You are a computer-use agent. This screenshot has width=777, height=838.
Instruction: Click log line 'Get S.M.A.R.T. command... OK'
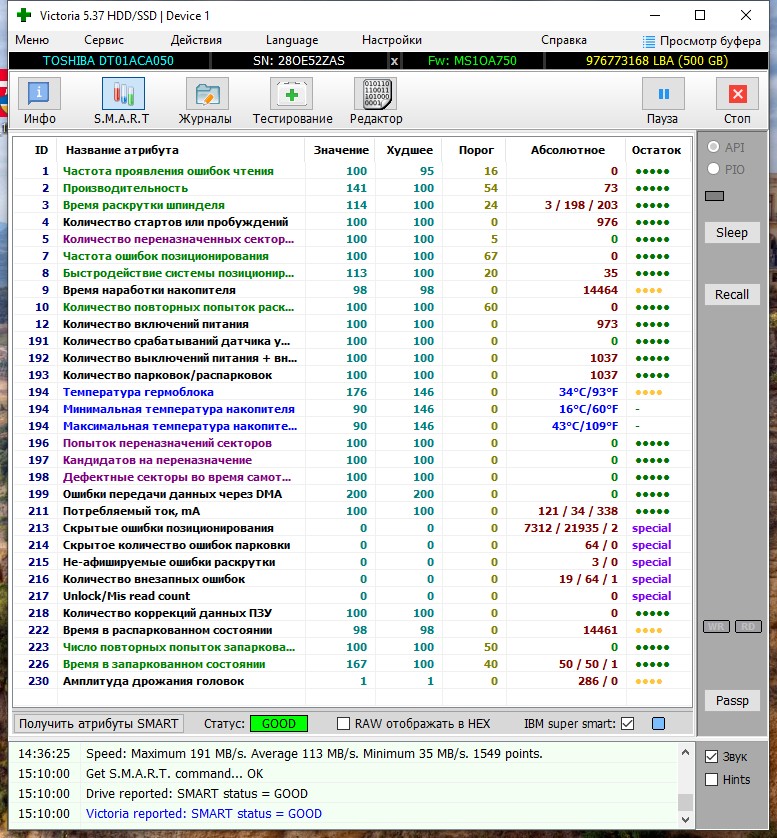point(175,774)
